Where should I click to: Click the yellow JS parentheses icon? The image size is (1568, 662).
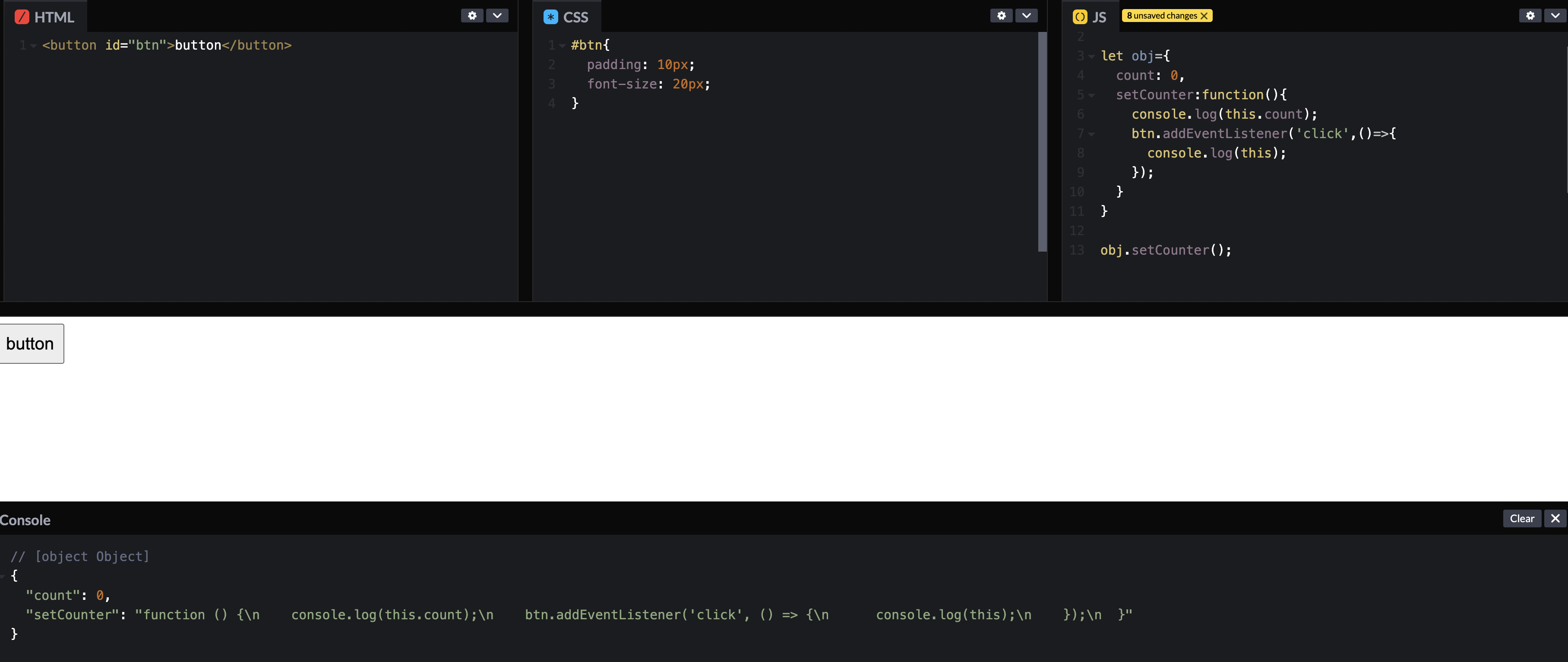pos(1080,17)
